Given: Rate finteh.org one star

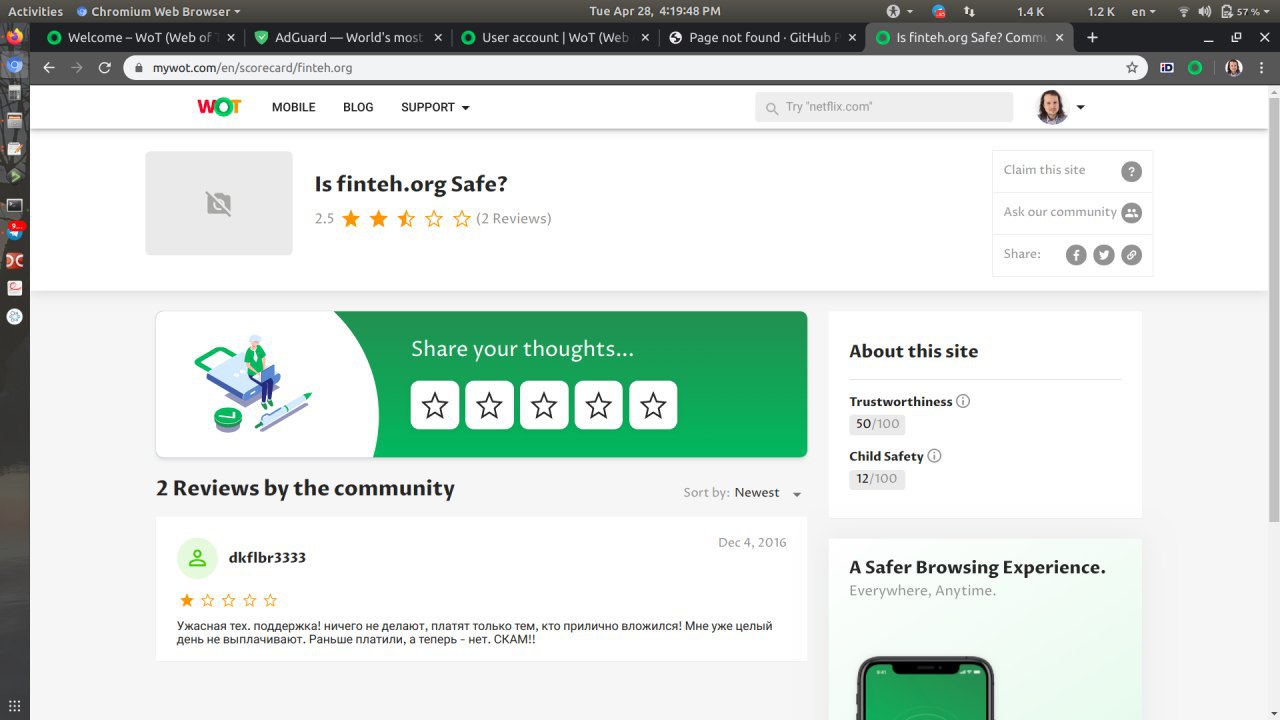Looking at the screenshot, I should pyautogui.click(x=435, y=405).
